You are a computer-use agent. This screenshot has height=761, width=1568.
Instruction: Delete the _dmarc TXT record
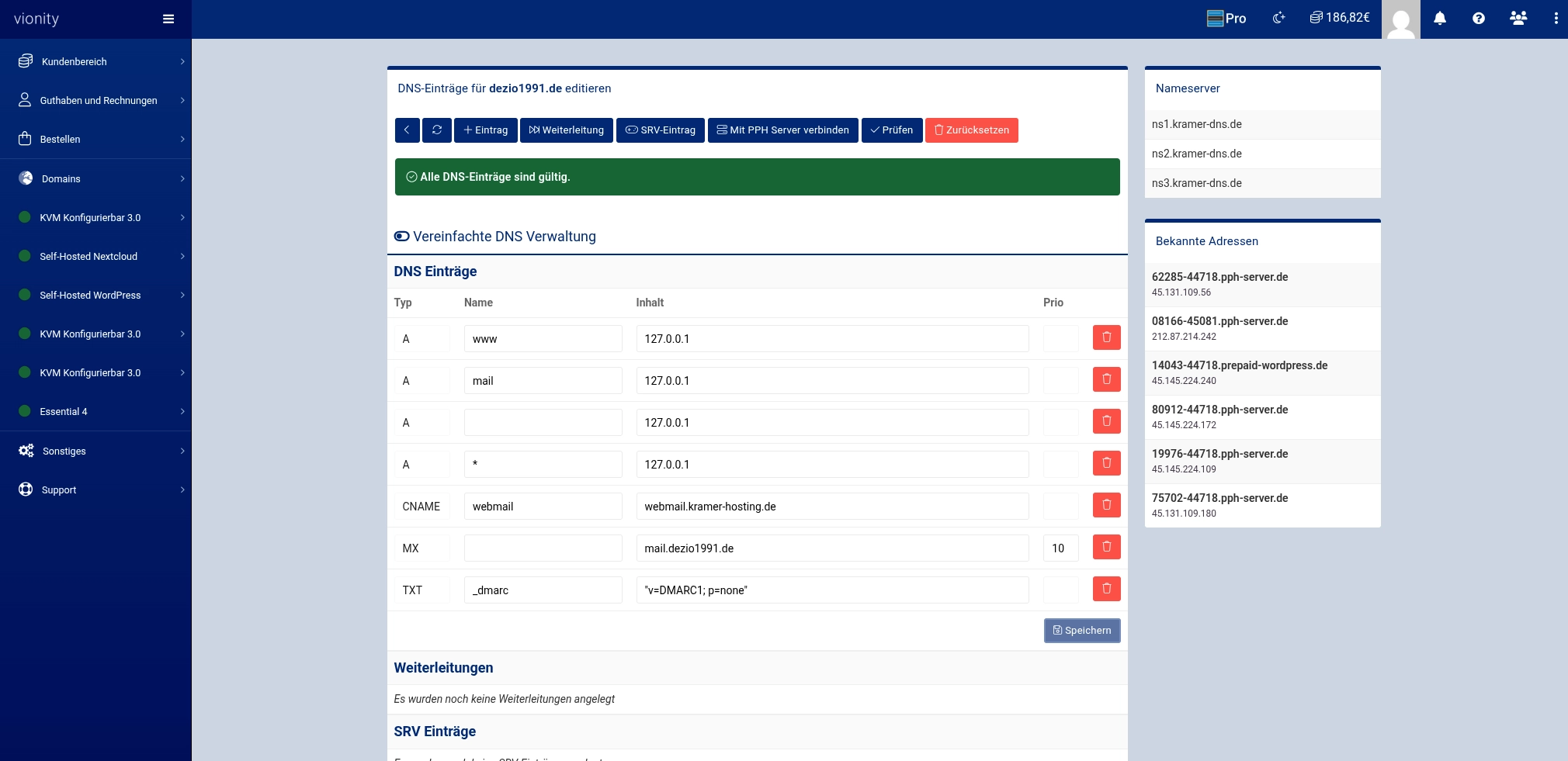tap(1106, 590)
